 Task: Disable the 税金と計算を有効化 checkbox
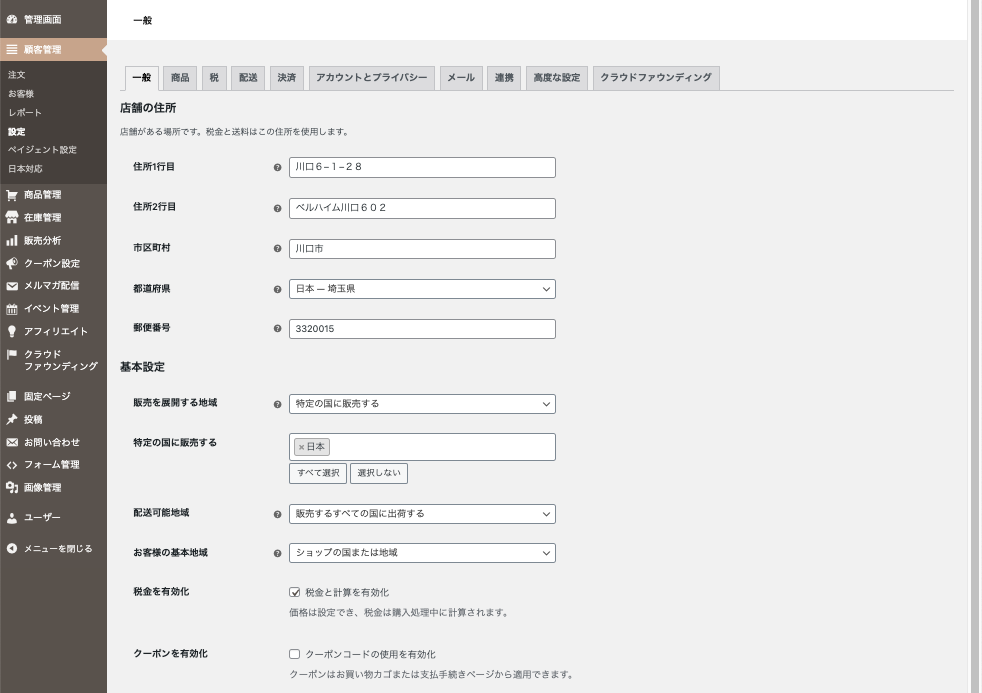295,593
